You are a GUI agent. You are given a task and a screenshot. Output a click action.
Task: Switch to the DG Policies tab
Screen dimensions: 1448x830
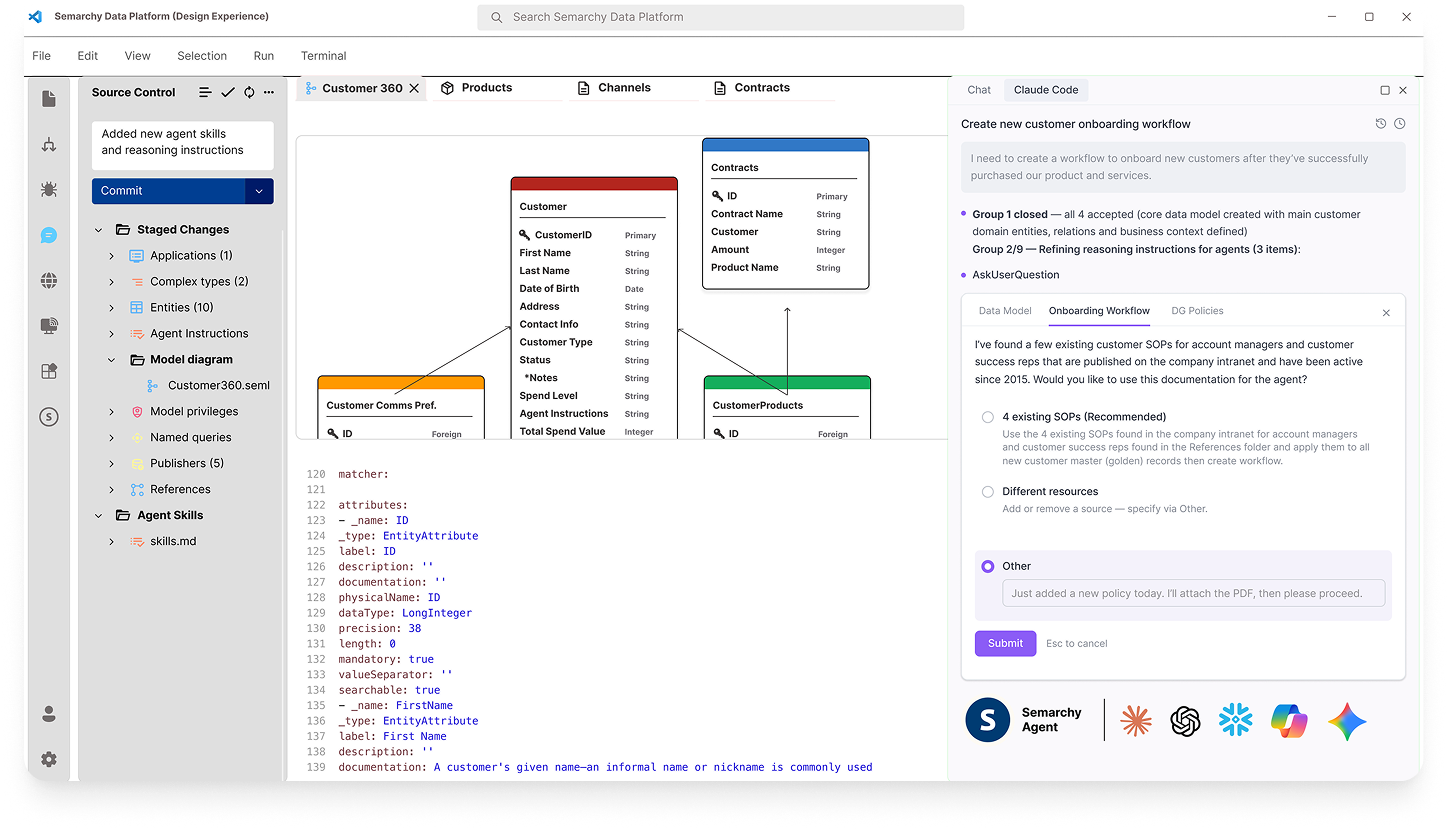[1197, 311]
